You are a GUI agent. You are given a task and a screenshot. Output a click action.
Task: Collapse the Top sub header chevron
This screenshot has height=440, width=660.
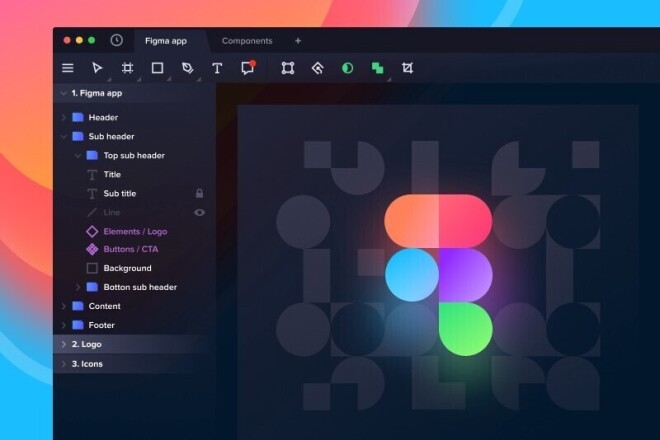[78, 155]
